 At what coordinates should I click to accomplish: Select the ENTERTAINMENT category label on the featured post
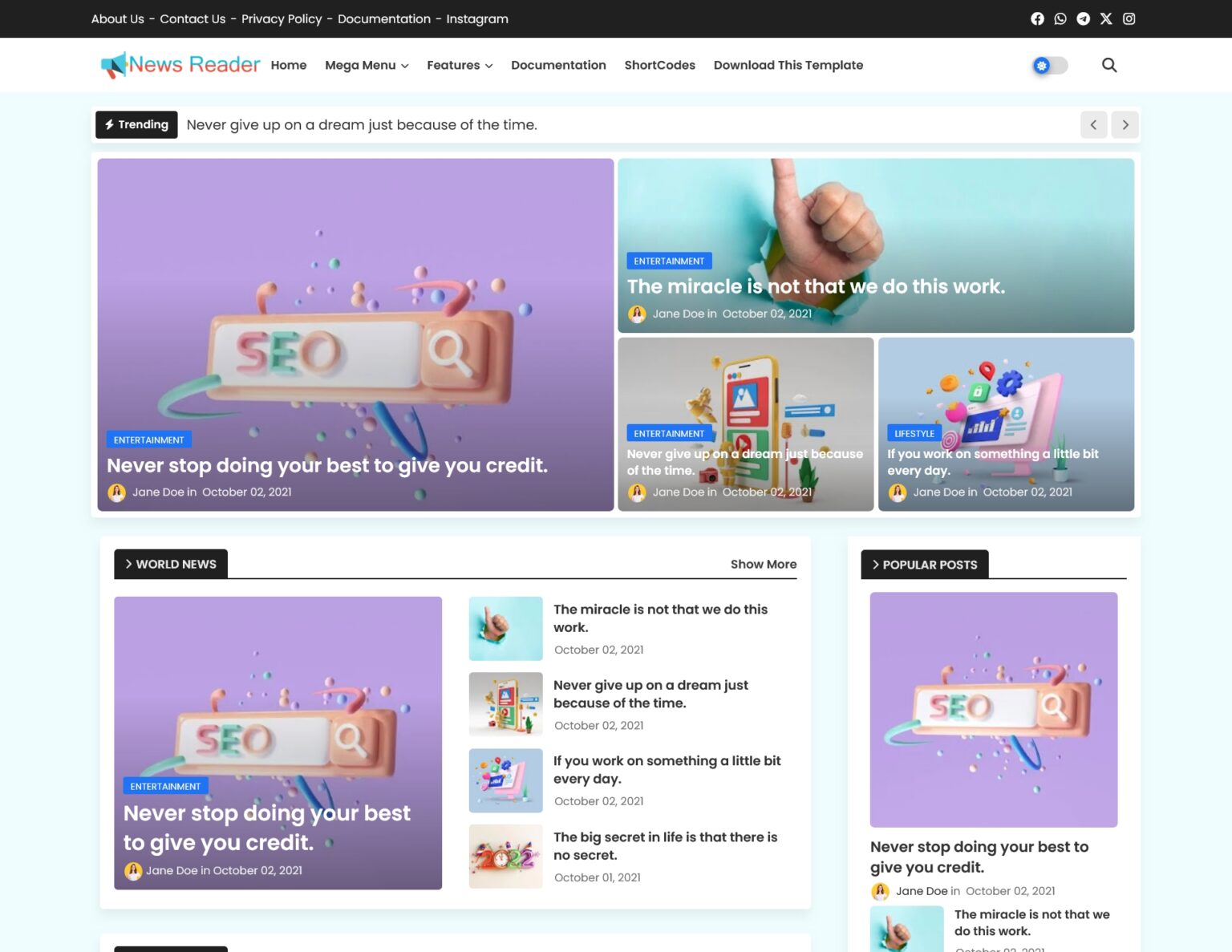(x=149, y=440)
